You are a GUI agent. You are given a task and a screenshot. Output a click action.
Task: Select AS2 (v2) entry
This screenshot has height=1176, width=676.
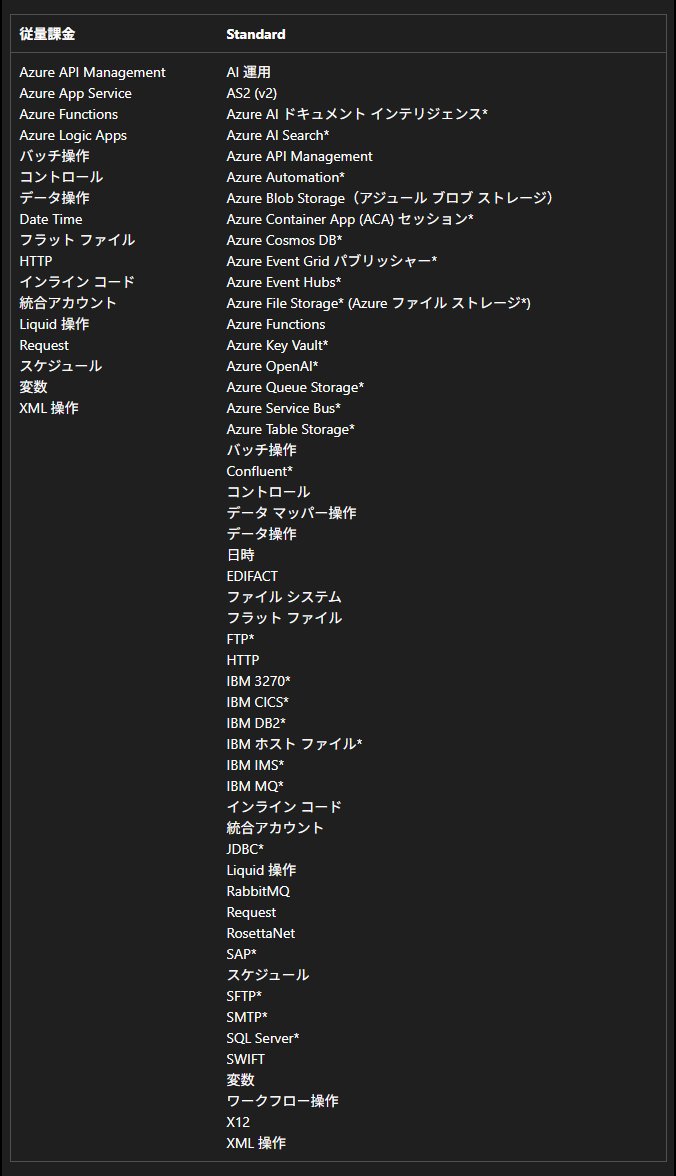pyautogui.click(x=251, y=93)
